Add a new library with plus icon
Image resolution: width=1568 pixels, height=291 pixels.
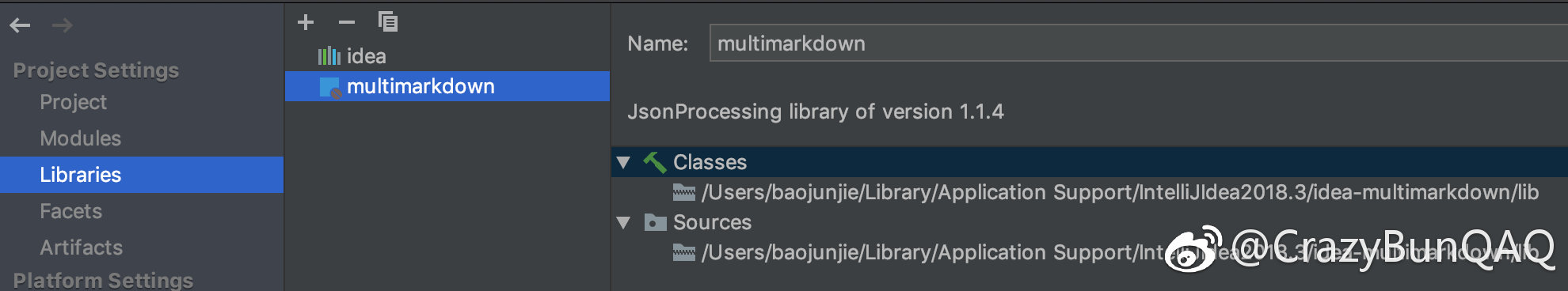(306, 22)
